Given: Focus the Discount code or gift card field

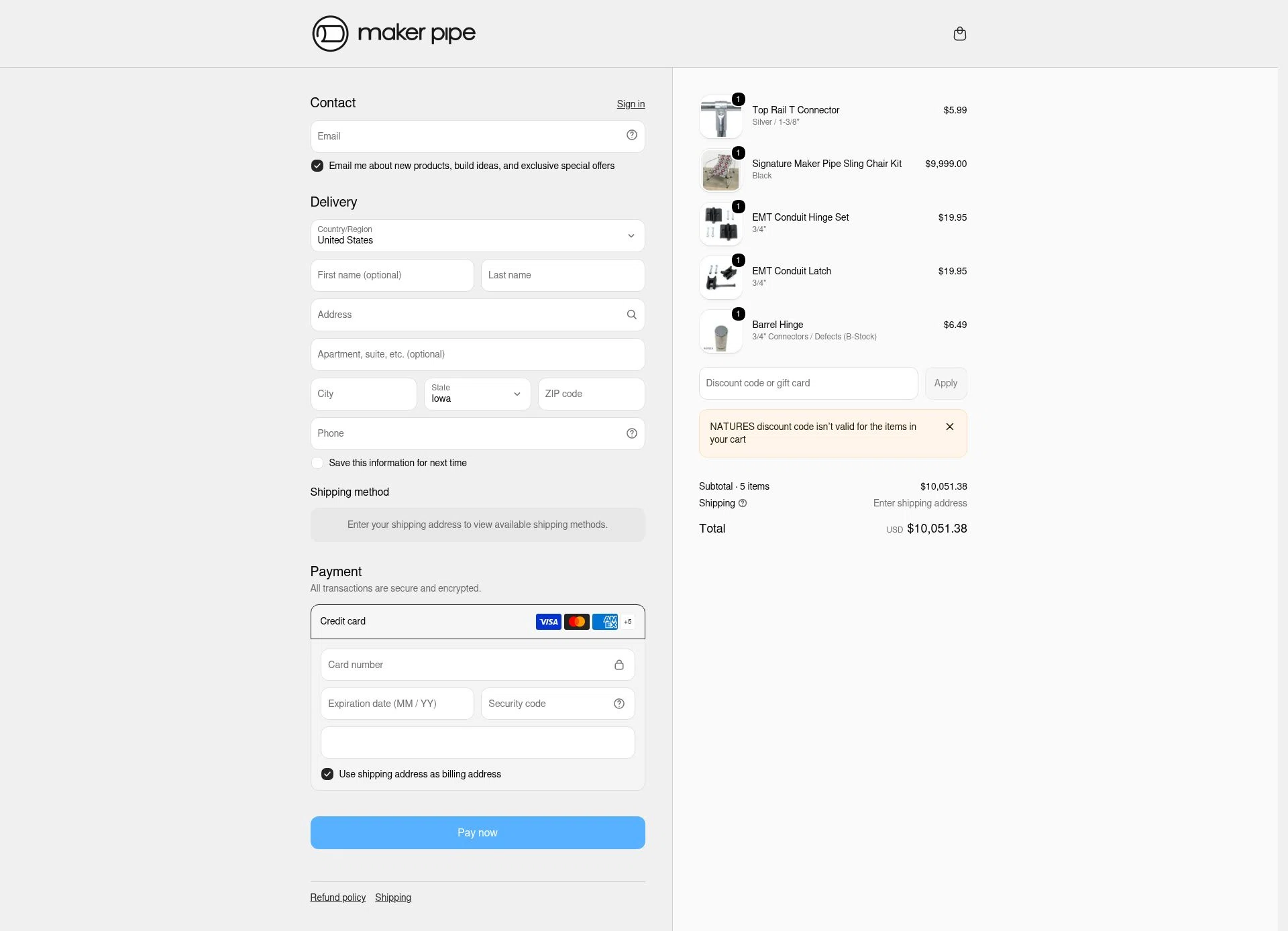Looking at the screenshot, I should [x=808, y=383].
